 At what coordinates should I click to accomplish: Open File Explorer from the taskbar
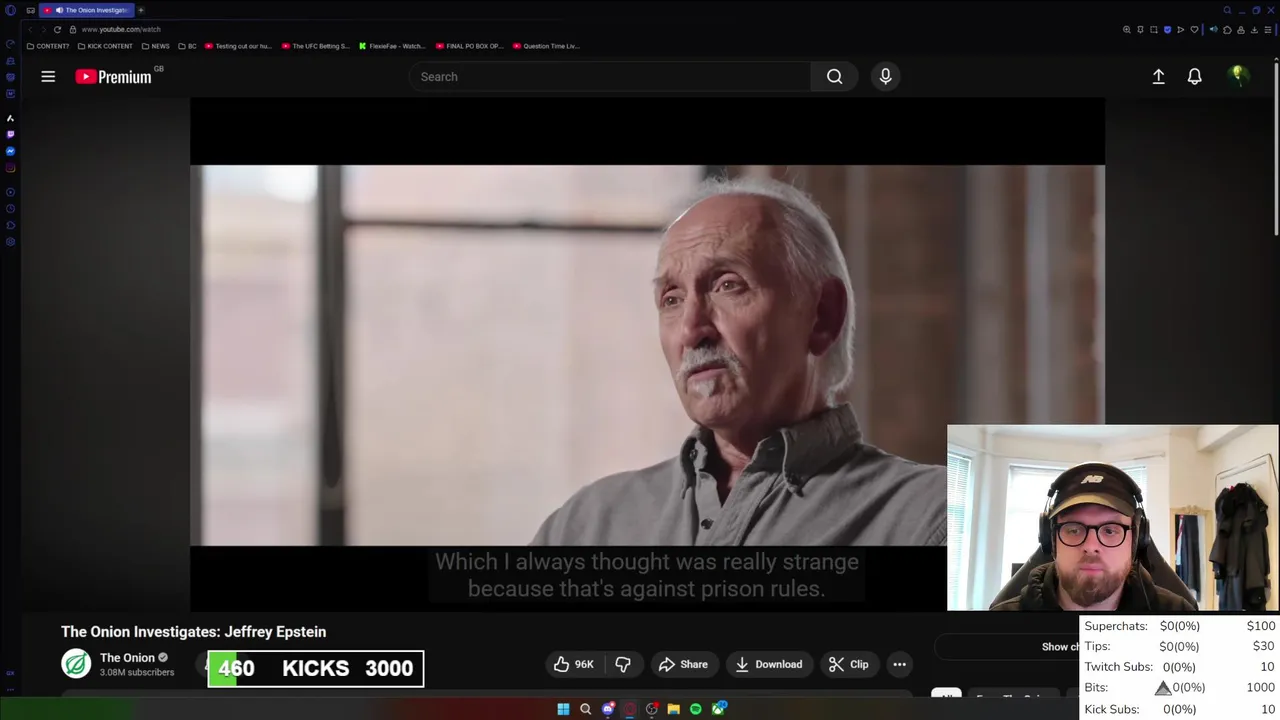[x=674, y=709]
